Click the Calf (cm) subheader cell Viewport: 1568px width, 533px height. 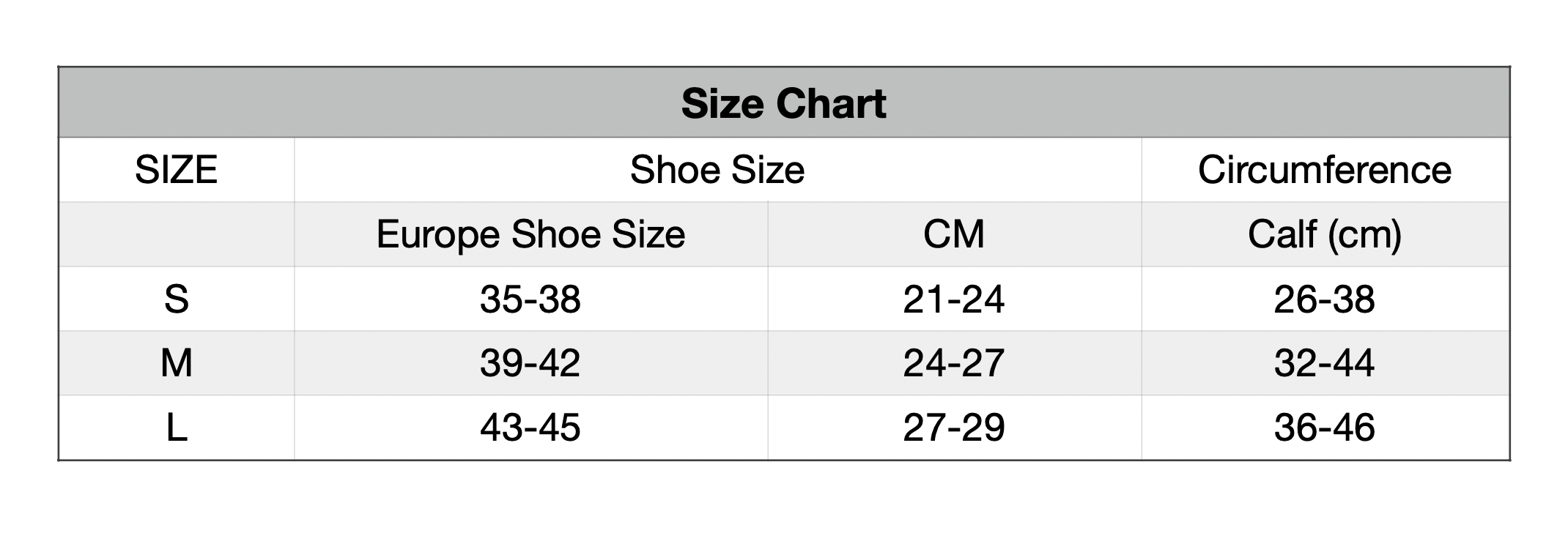tap(1325, 234)
